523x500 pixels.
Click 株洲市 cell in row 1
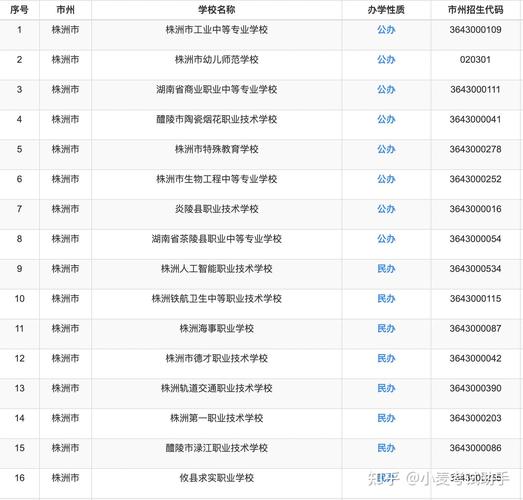click(x=65, y=30)
